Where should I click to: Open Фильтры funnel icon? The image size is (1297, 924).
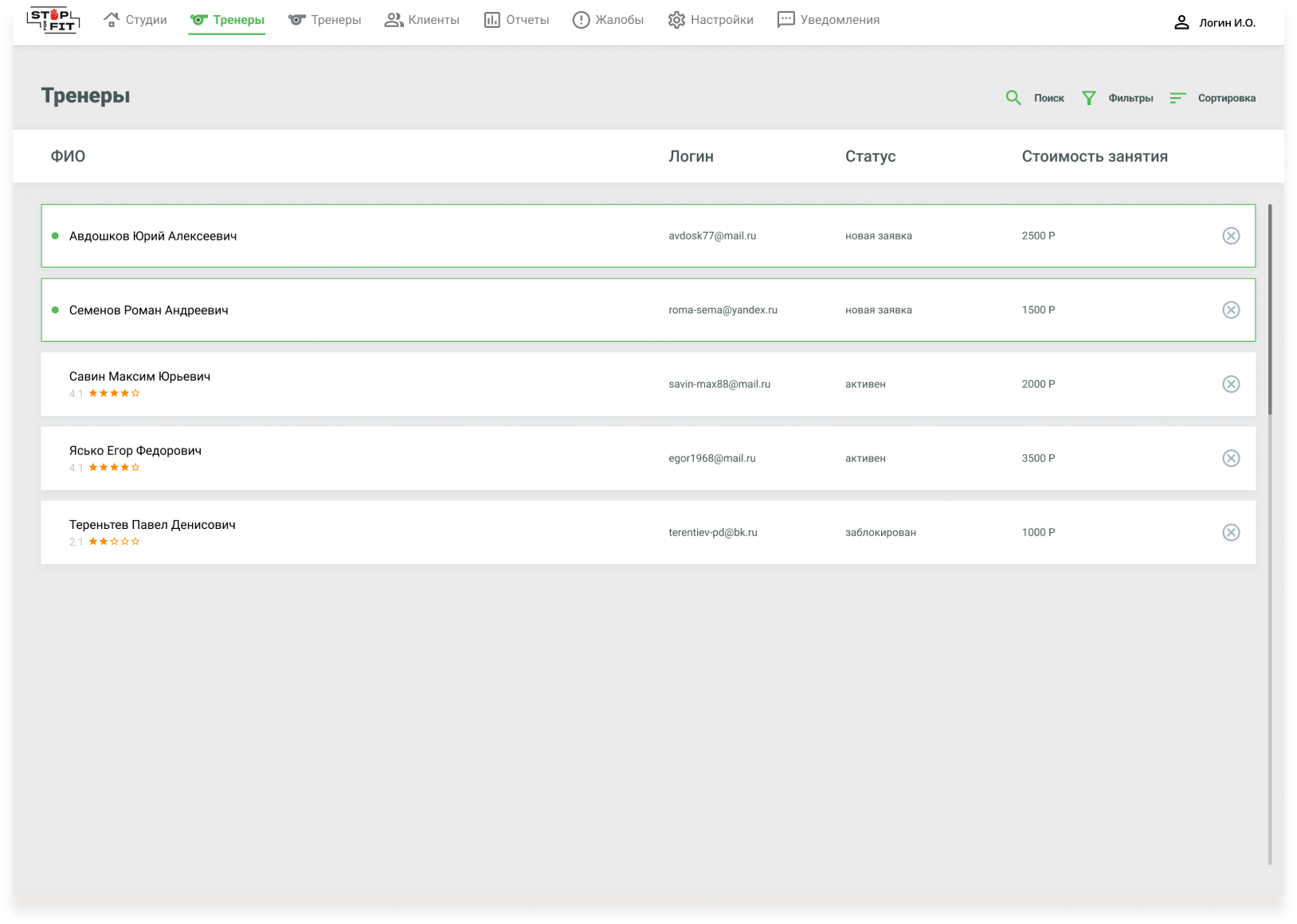[1089, 98]
